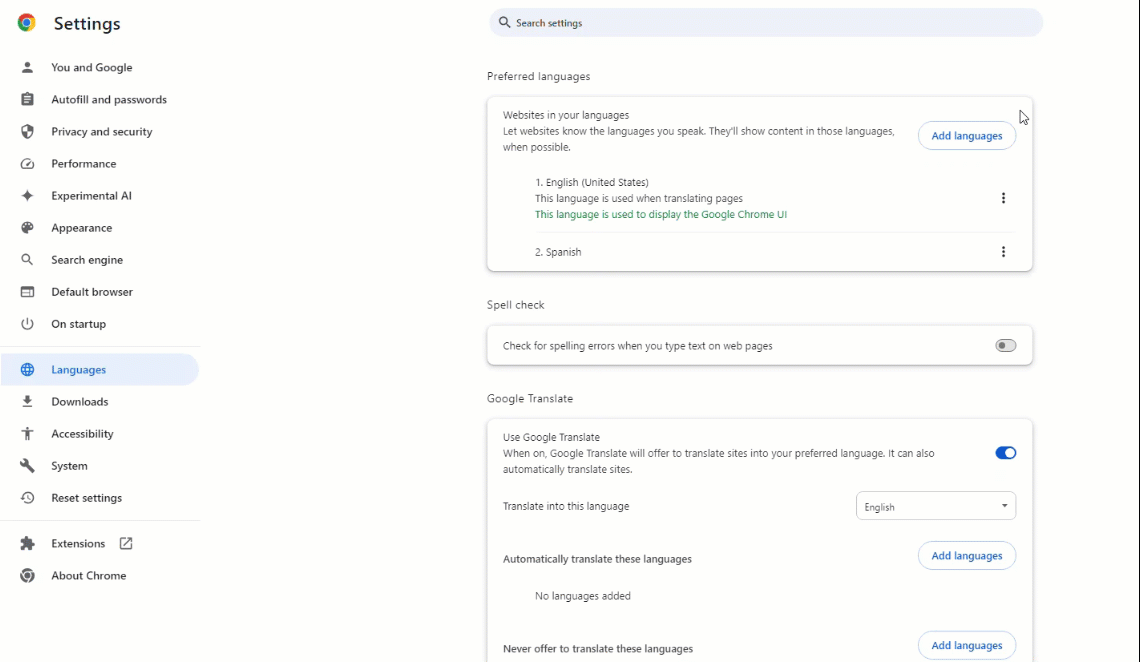Click the Settings page title
The height and width of the screenshot is (662, 1140).
(87, 23)
